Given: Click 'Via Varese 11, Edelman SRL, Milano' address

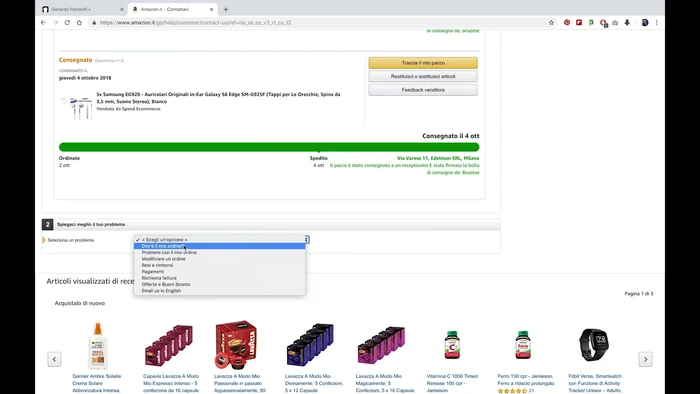Looking at the screenshot, I should (x=438, y=158).
